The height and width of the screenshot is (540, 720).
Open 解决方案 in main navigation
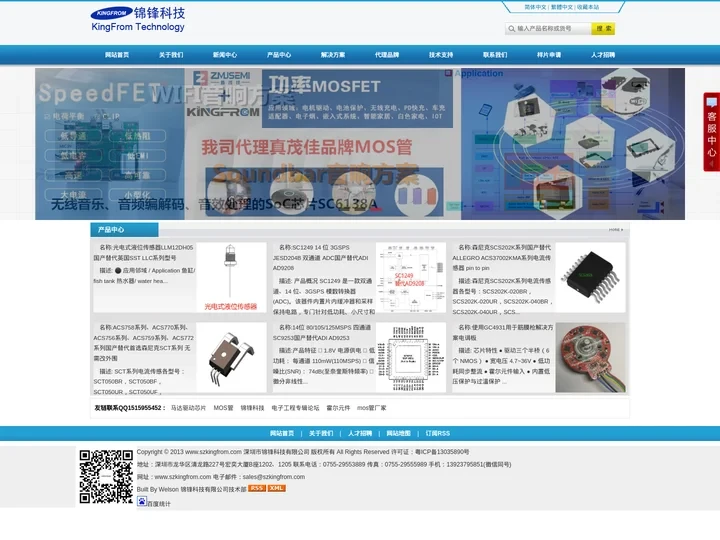pos(333,55)
